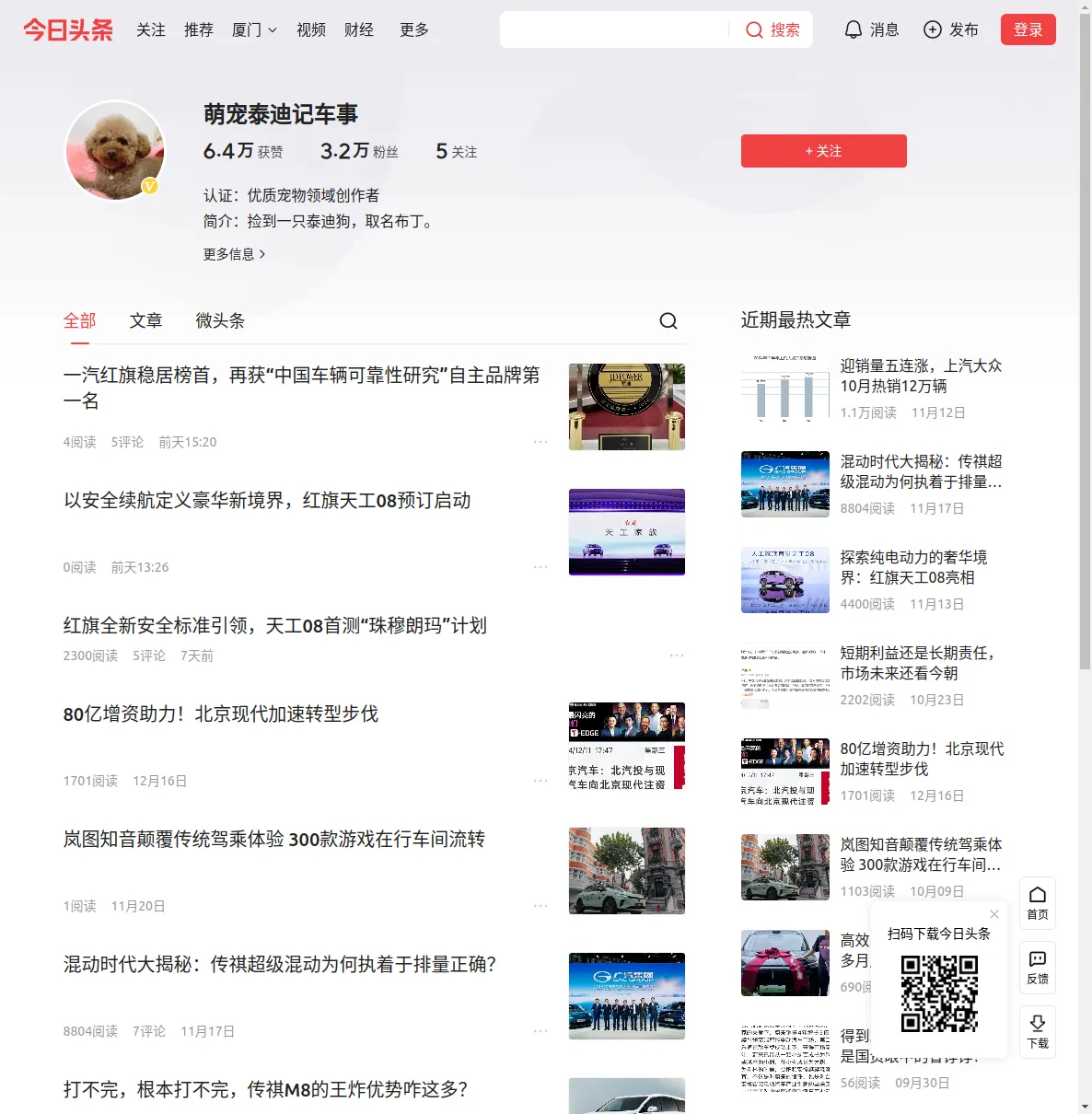This screenshot has width=1092, height=1114.
Task: Close the QR code download popup
Action: [x=994, y=914]
